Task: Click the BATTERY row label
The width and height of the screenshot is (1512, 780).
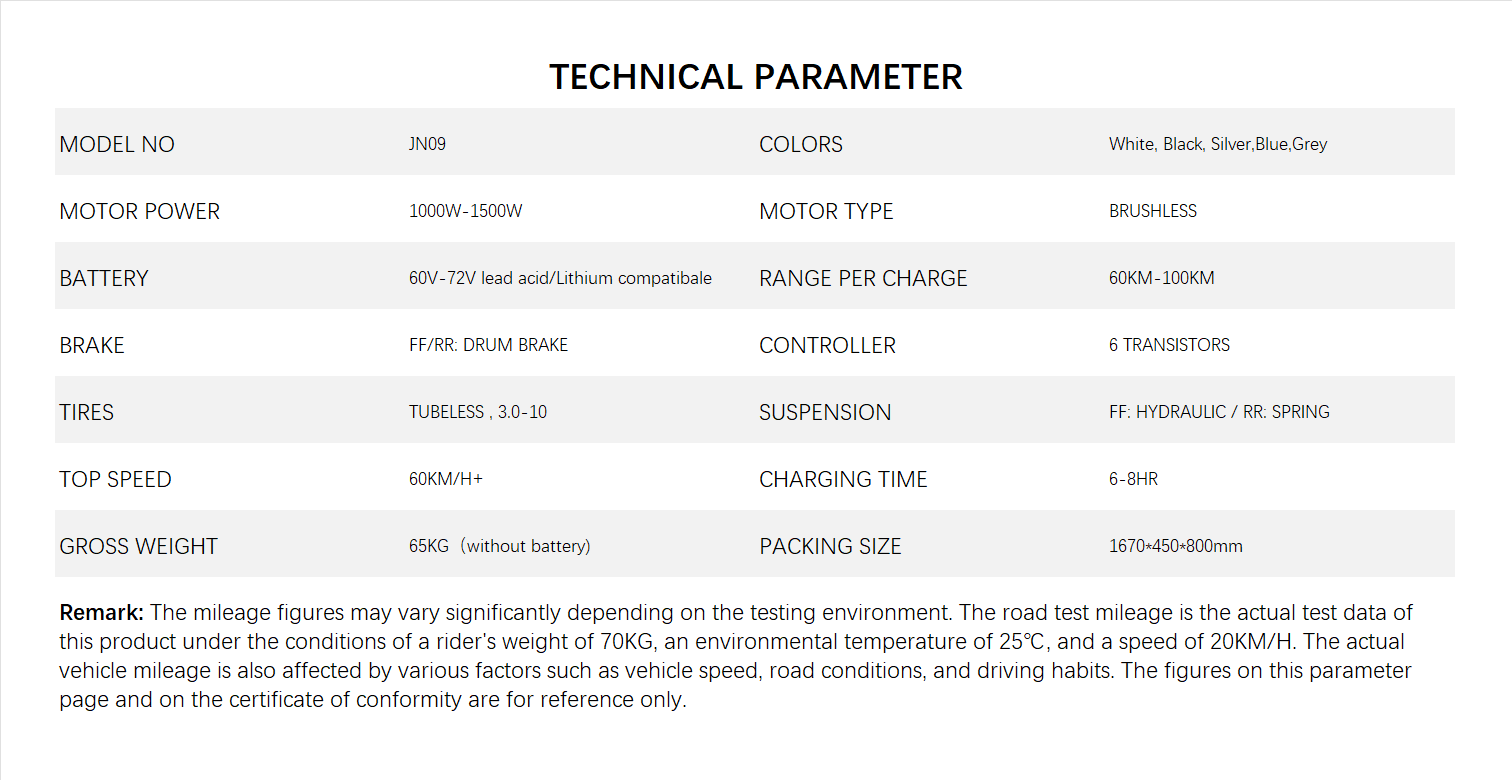Action: click(103, 278)
